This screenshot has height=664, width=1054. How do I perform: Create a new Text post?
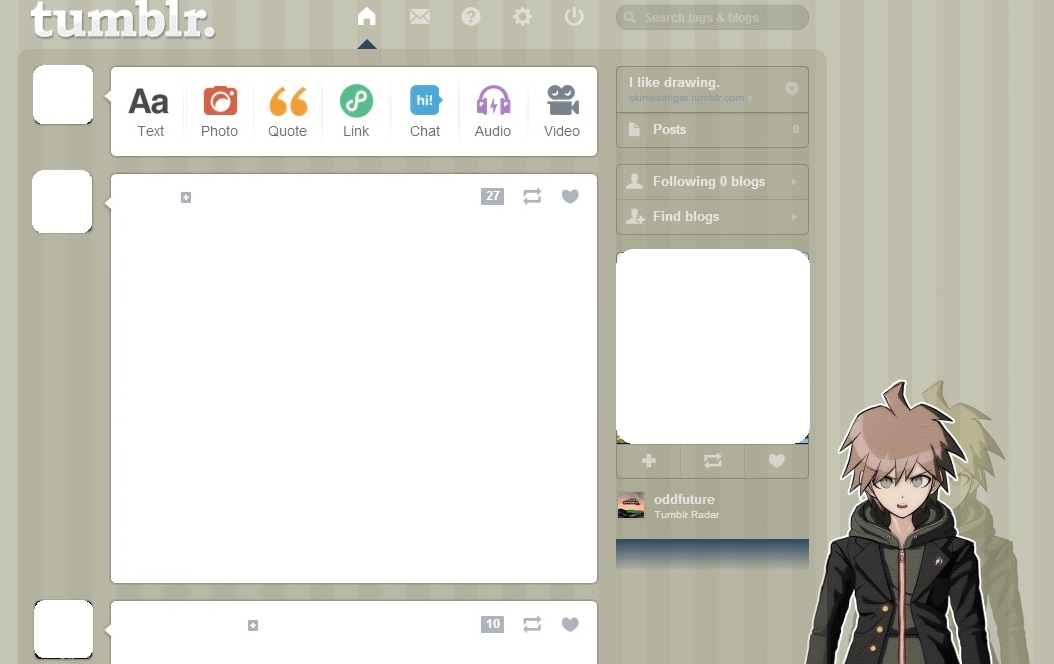(150, 112)
